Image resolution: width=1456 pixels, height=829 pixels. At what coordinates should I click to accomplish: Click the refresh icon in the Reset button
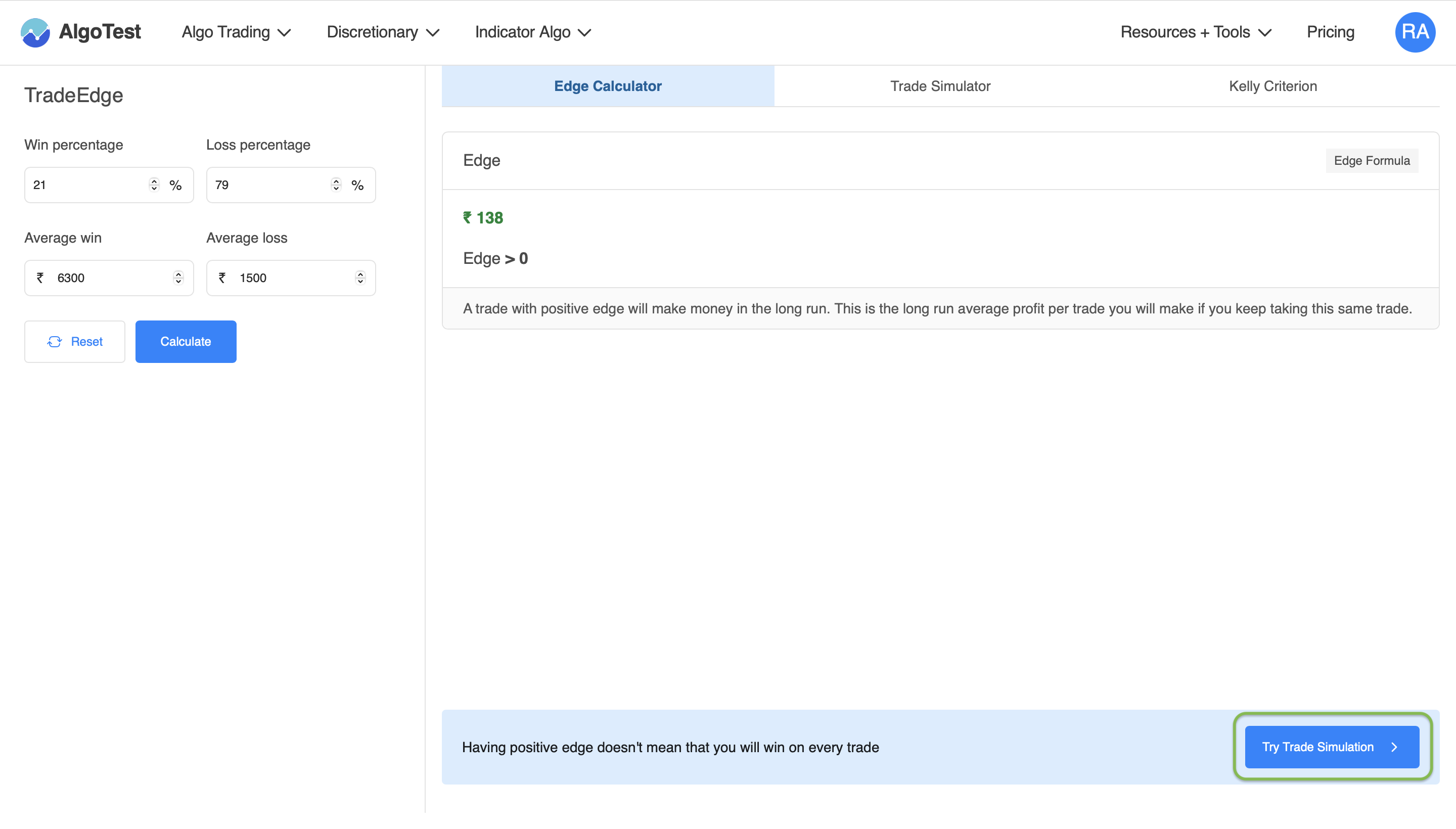click(55, 342)
